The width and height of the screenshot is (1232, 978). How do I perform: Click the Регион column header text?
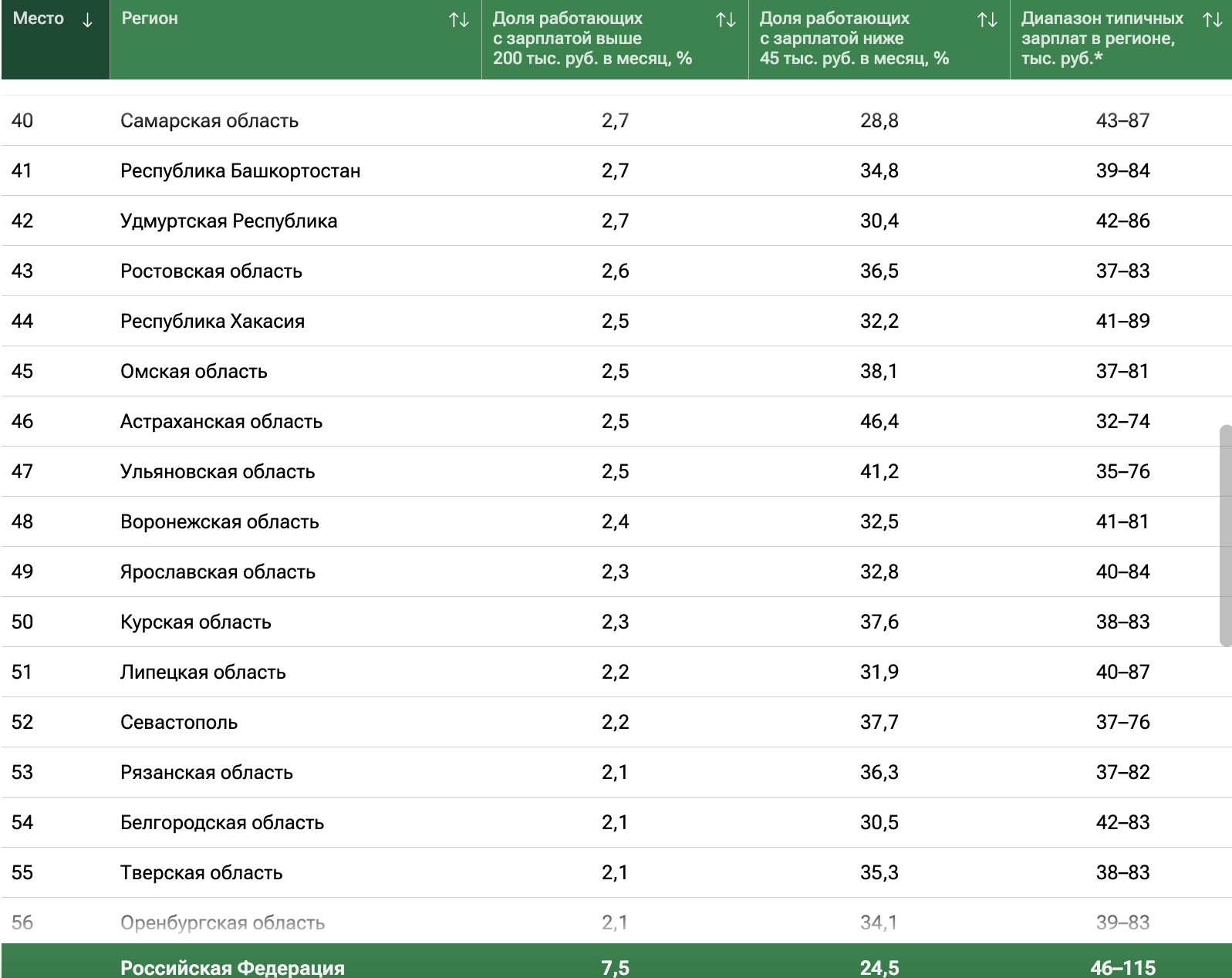click(x=150, y=19)
